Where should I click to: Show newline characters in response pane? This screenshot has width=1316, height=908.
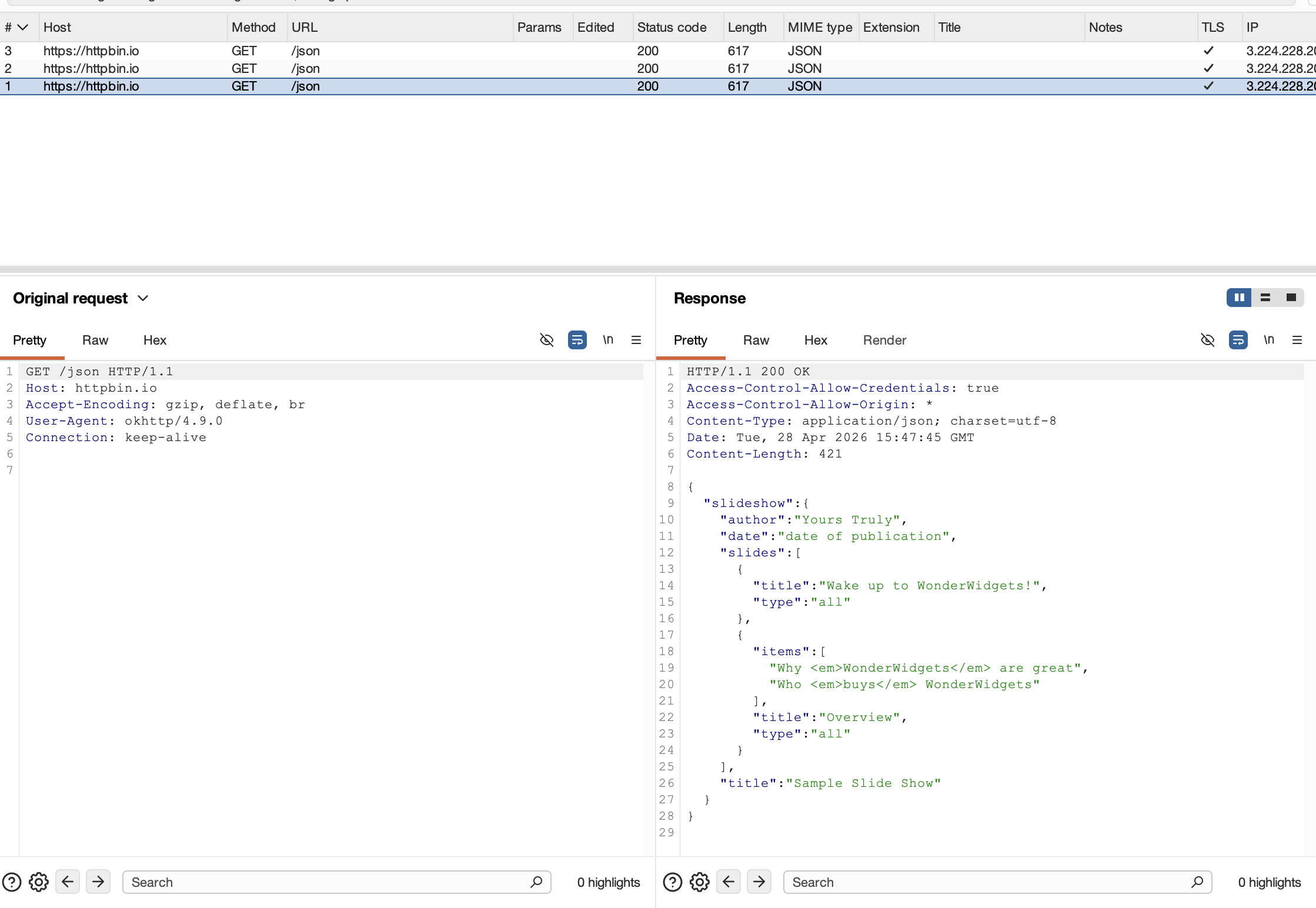click(x=1268, y=340)
